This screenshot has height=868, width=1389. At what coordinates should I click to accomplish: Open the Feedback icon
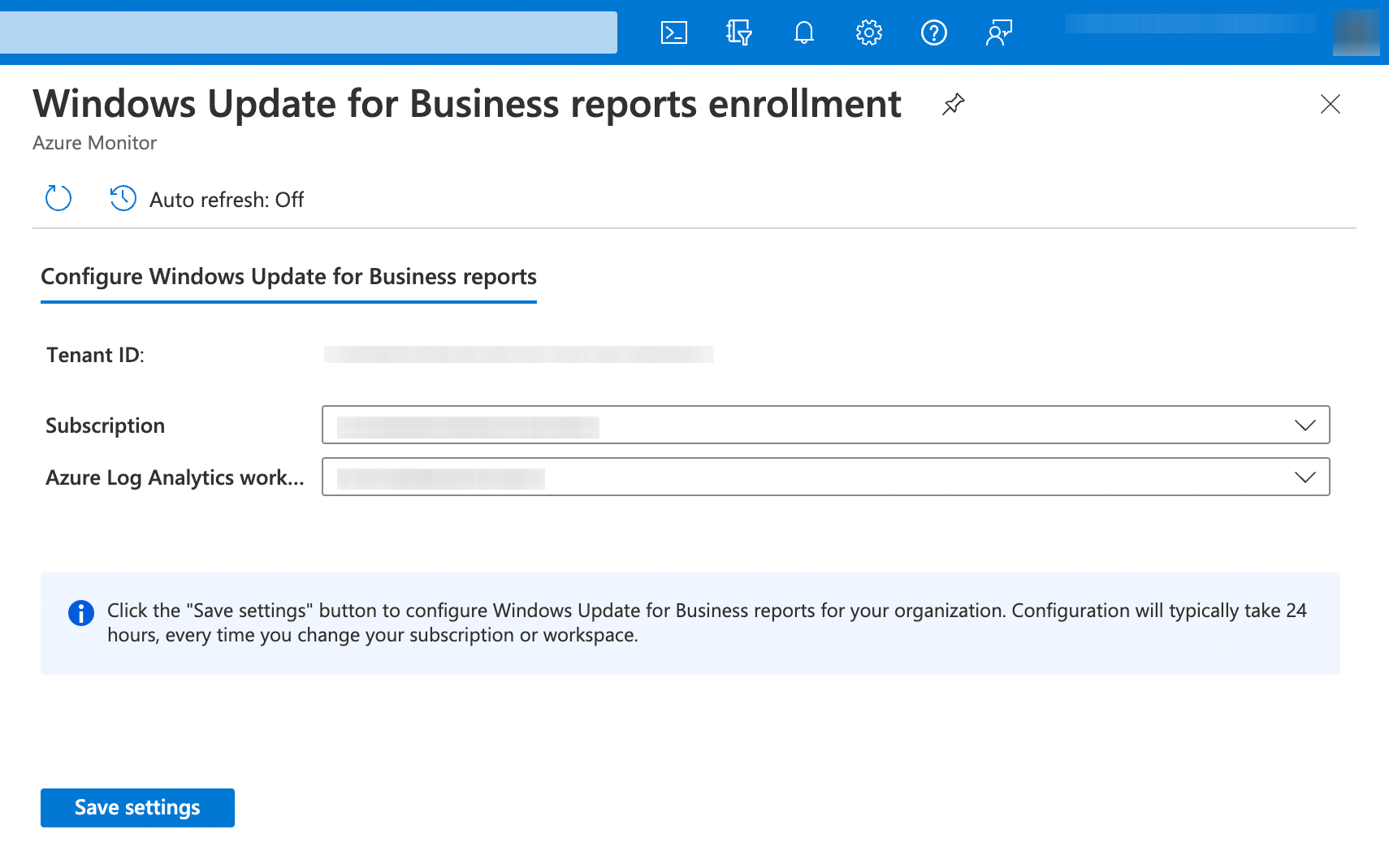pos(999,32)
